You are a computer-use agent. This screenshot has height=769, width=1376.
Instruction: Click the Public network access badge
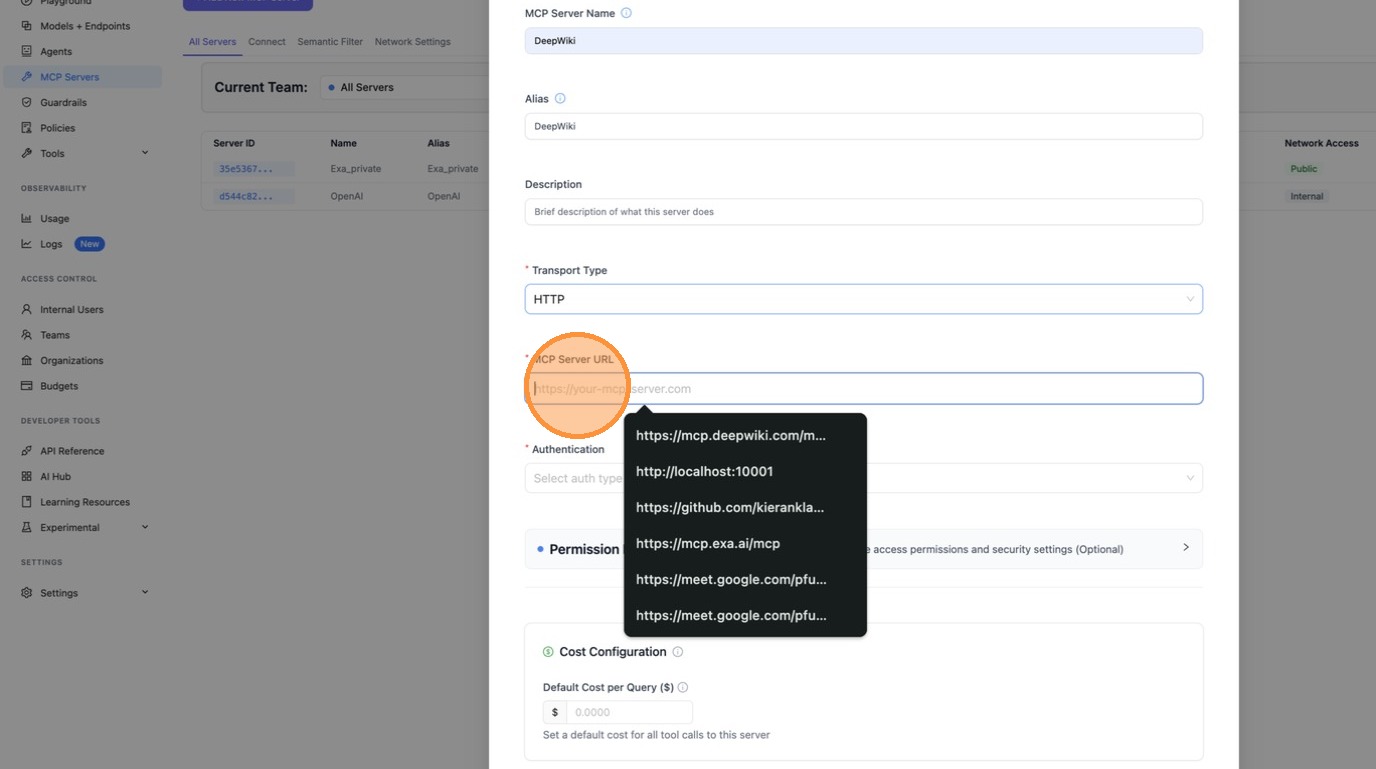1304,169
